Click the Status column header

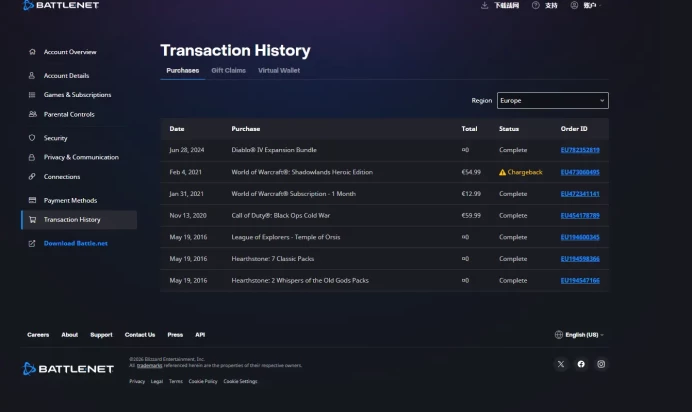[509, 129]
